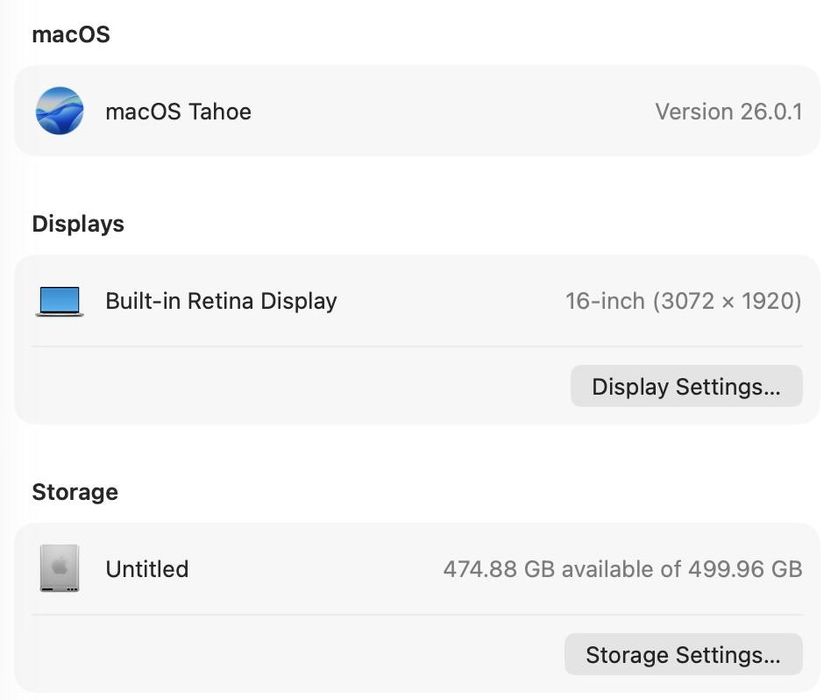Screen dimensions: 838x700
Task: Click the 474.88 GB available amount
Action: (x=499, y=569)
